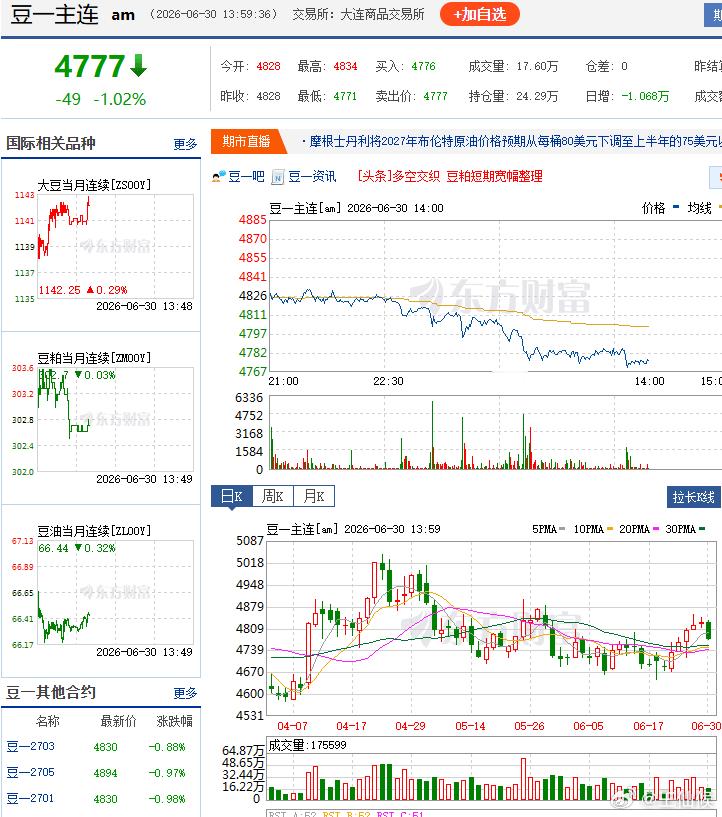Click the 最低 value 4771
This screenshot has height=817, width=722.
pos(345,96)
